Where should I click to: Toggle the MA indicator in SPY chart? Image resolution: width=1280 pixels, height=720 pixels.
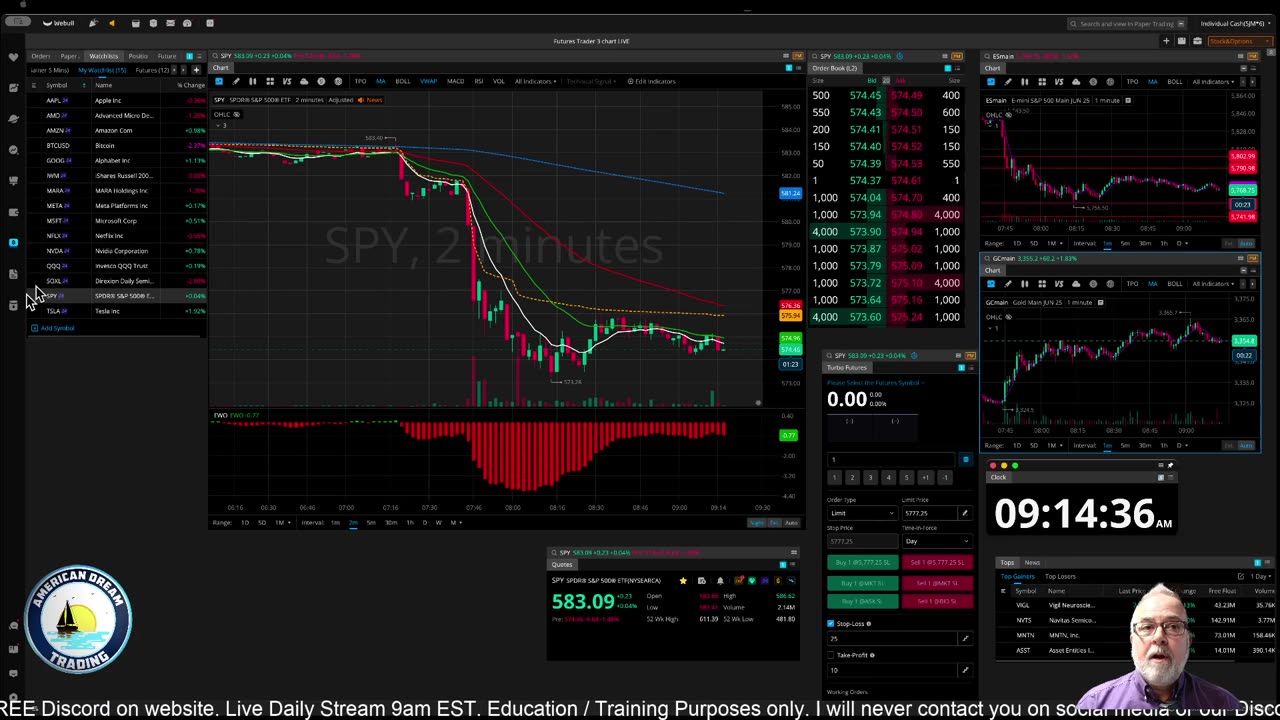tap(380, 81)
